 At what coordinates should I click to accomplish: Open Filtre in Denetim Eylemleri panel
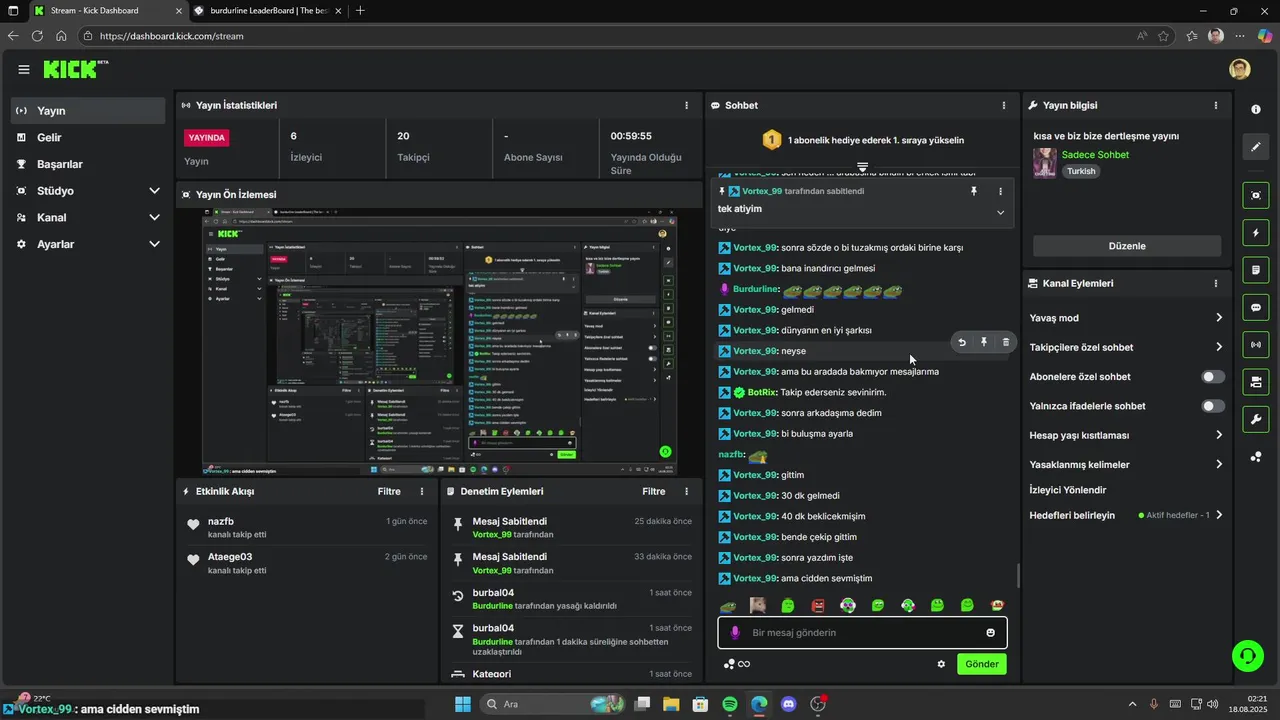pos(654,491)
